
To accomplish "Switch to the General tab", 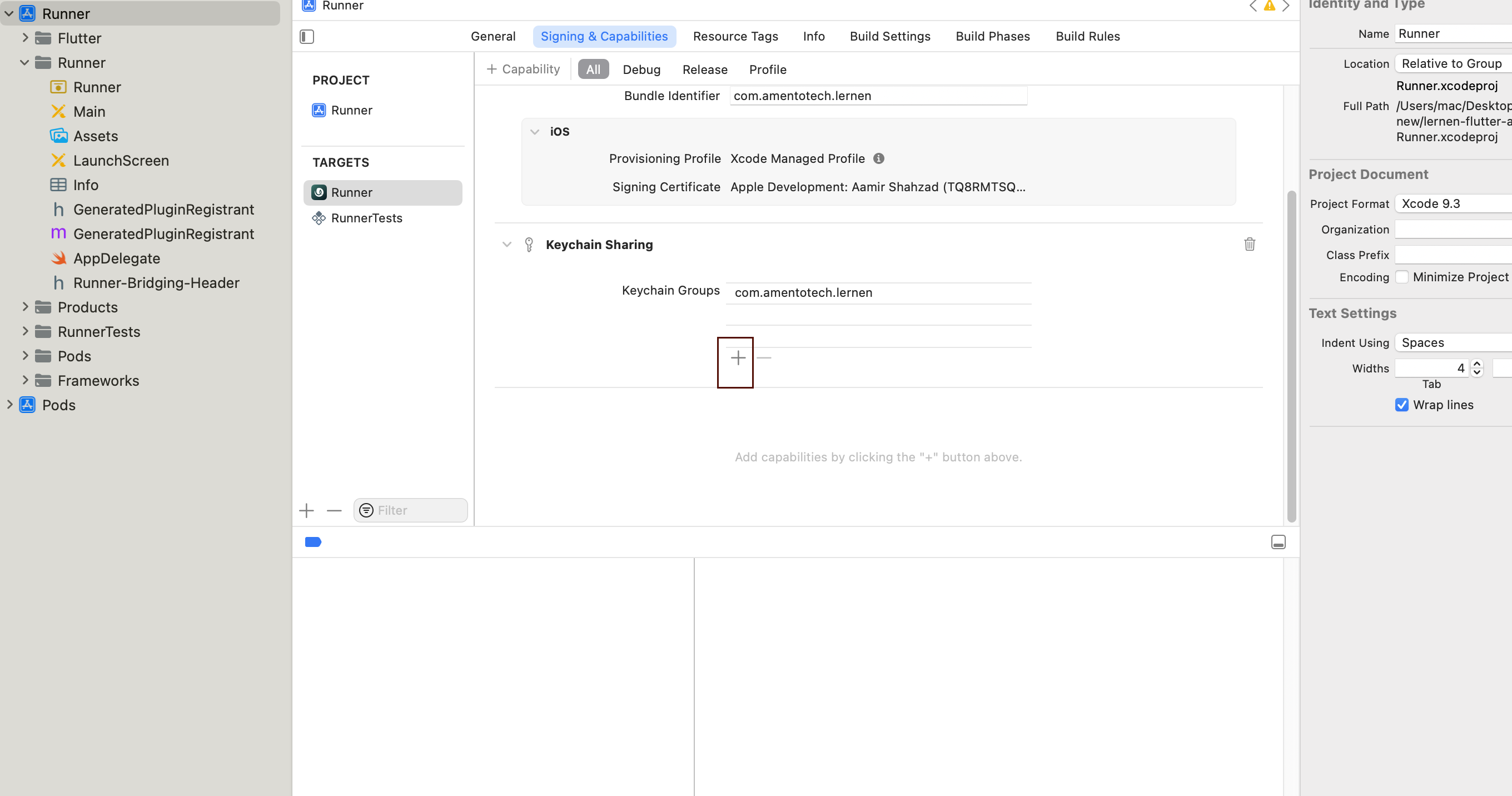I will point(493,36).
